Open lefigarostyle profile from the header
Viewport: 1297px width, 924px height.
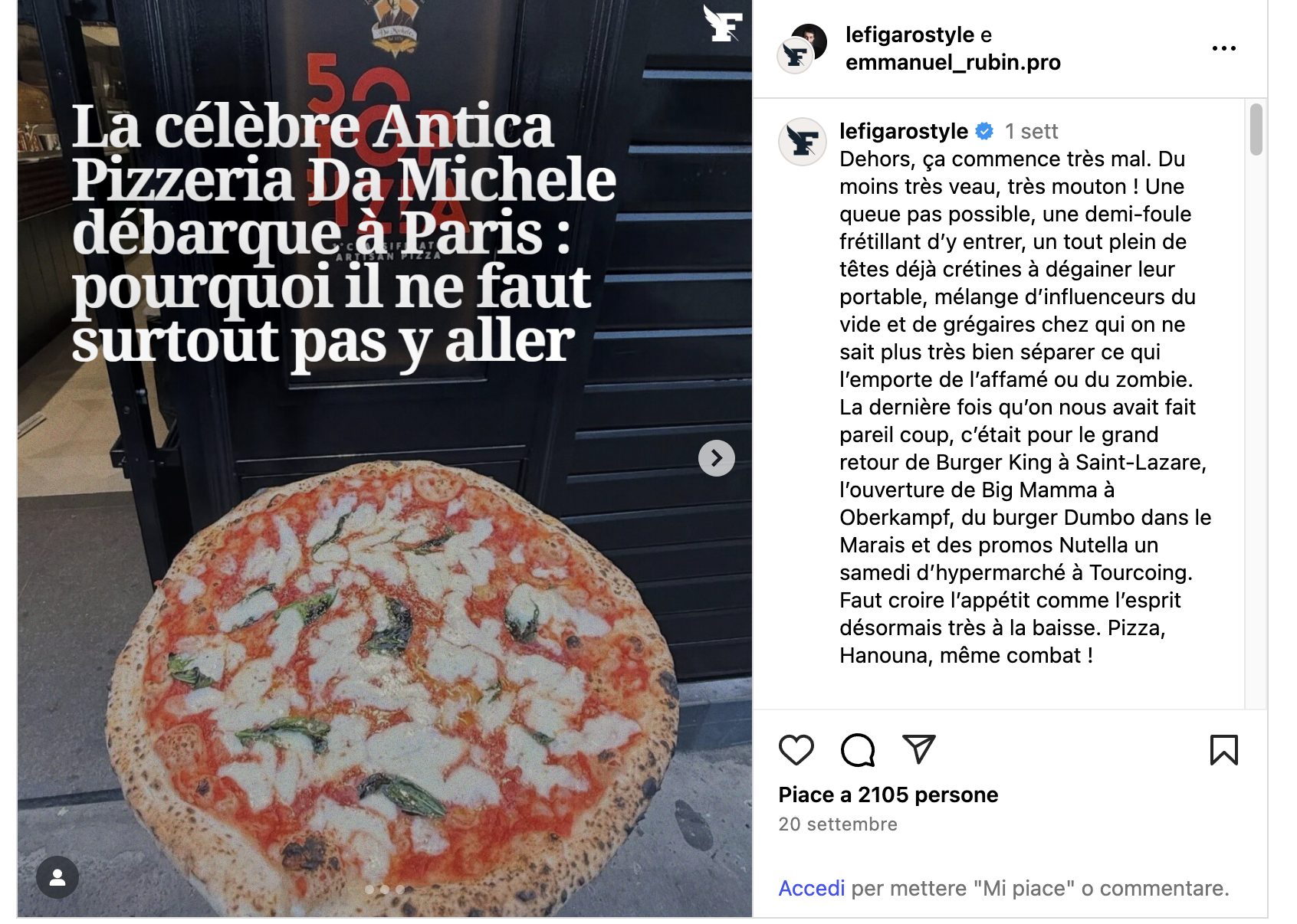(x=909, y=34)
